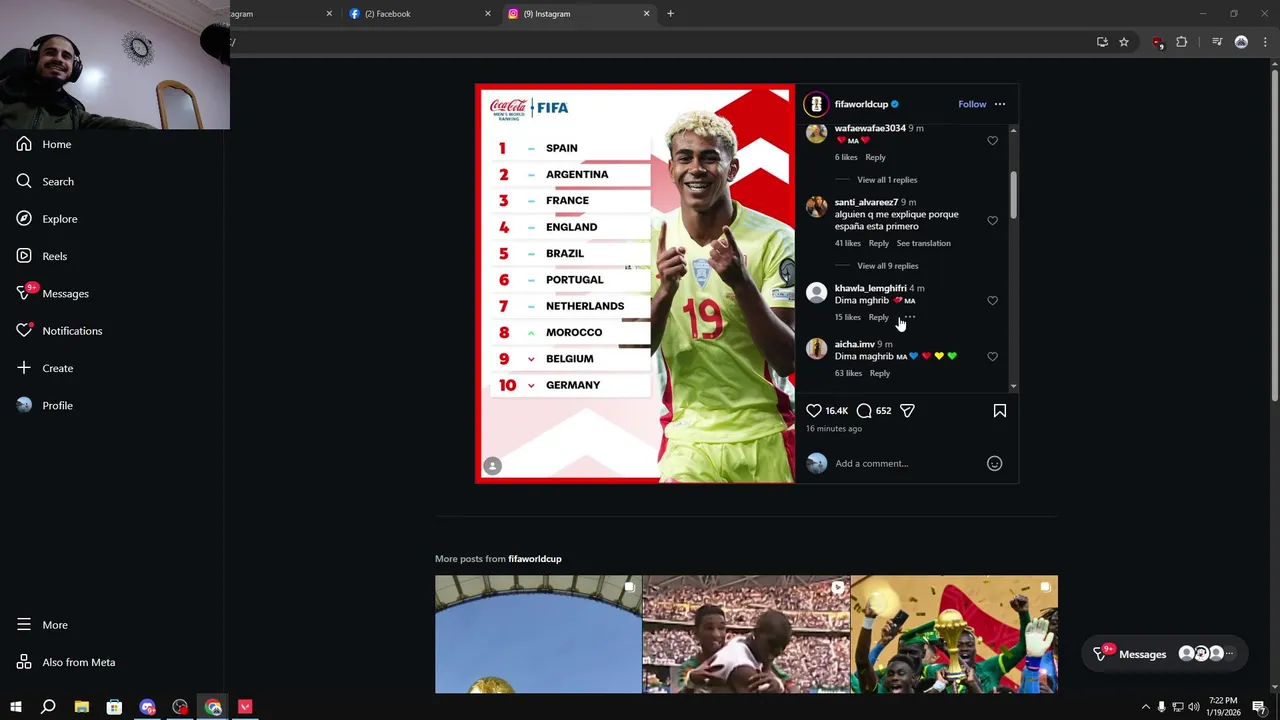Open the emoji picker in comment box
1280x720 pixels.
[994, 463]
